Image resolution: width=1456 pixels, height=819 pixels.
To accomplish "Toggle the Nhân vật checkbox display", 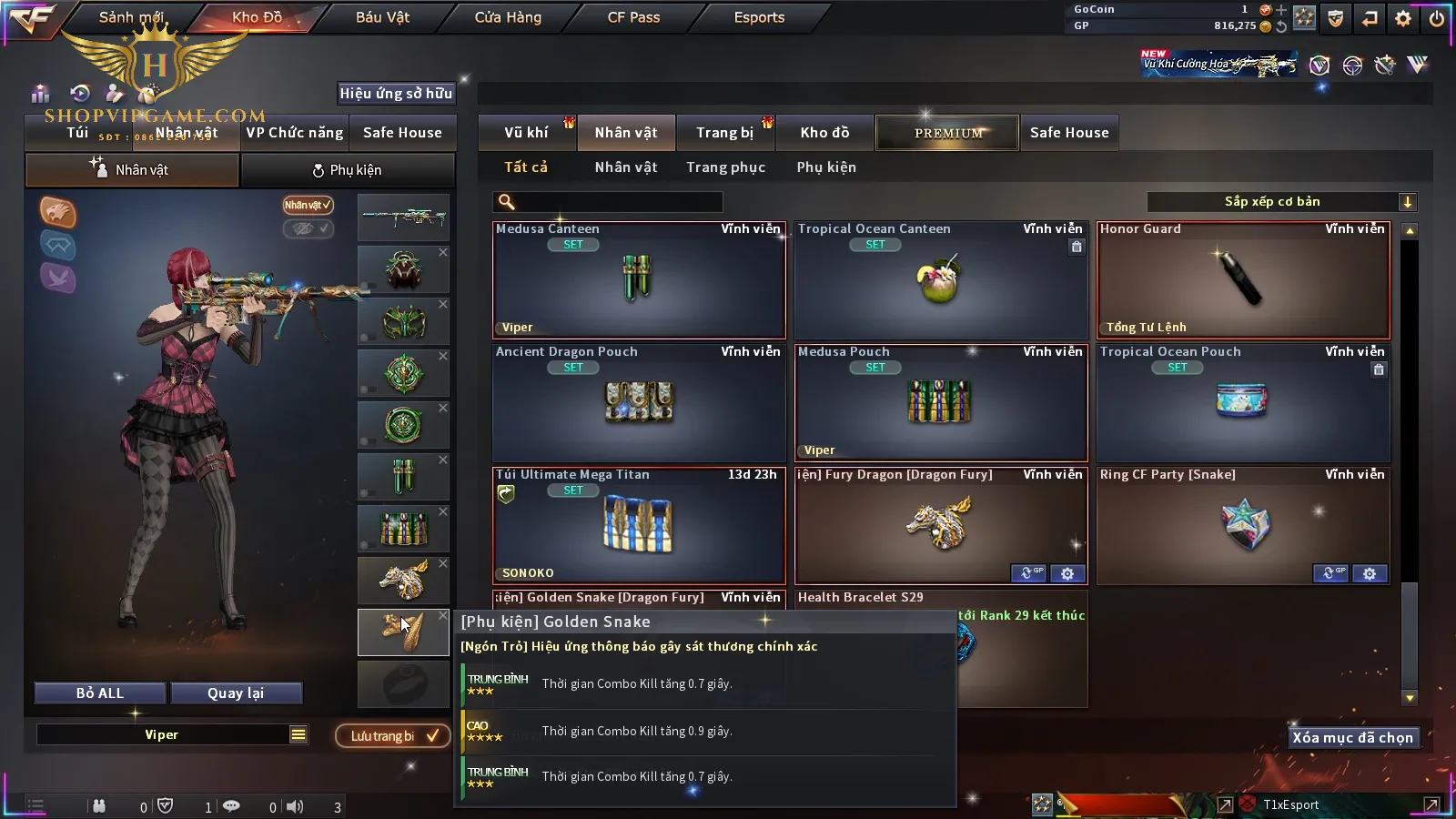I will [308, 205].
